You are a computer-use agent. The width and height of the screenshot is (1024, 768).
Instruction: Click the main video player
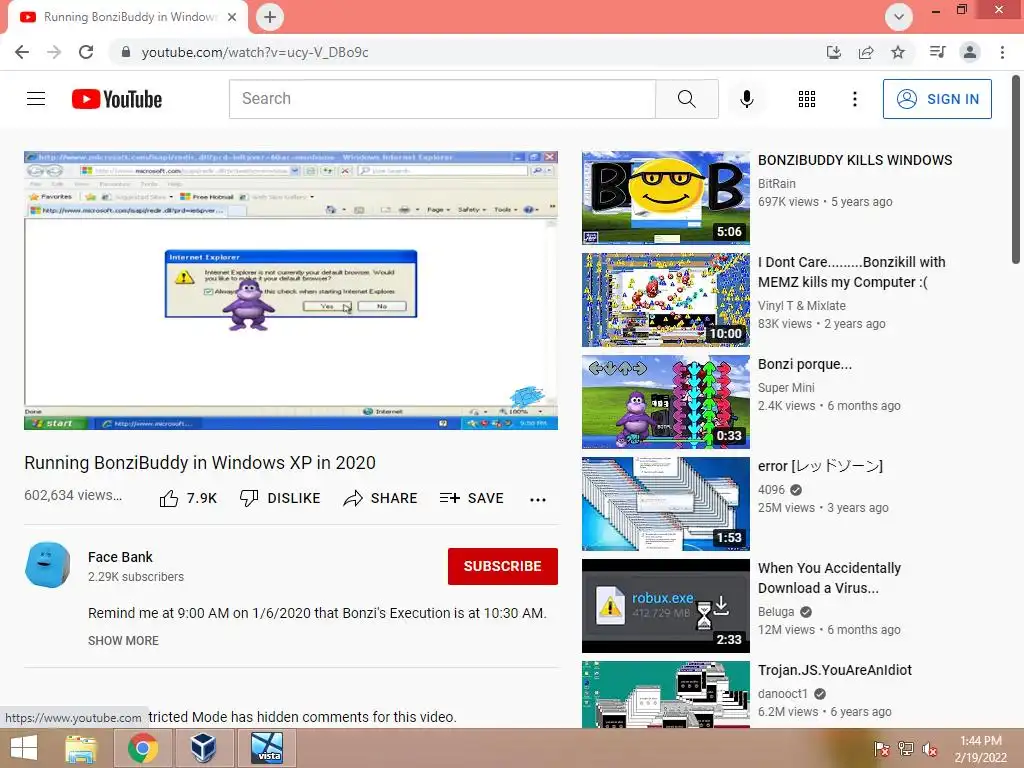pos(291,291)
